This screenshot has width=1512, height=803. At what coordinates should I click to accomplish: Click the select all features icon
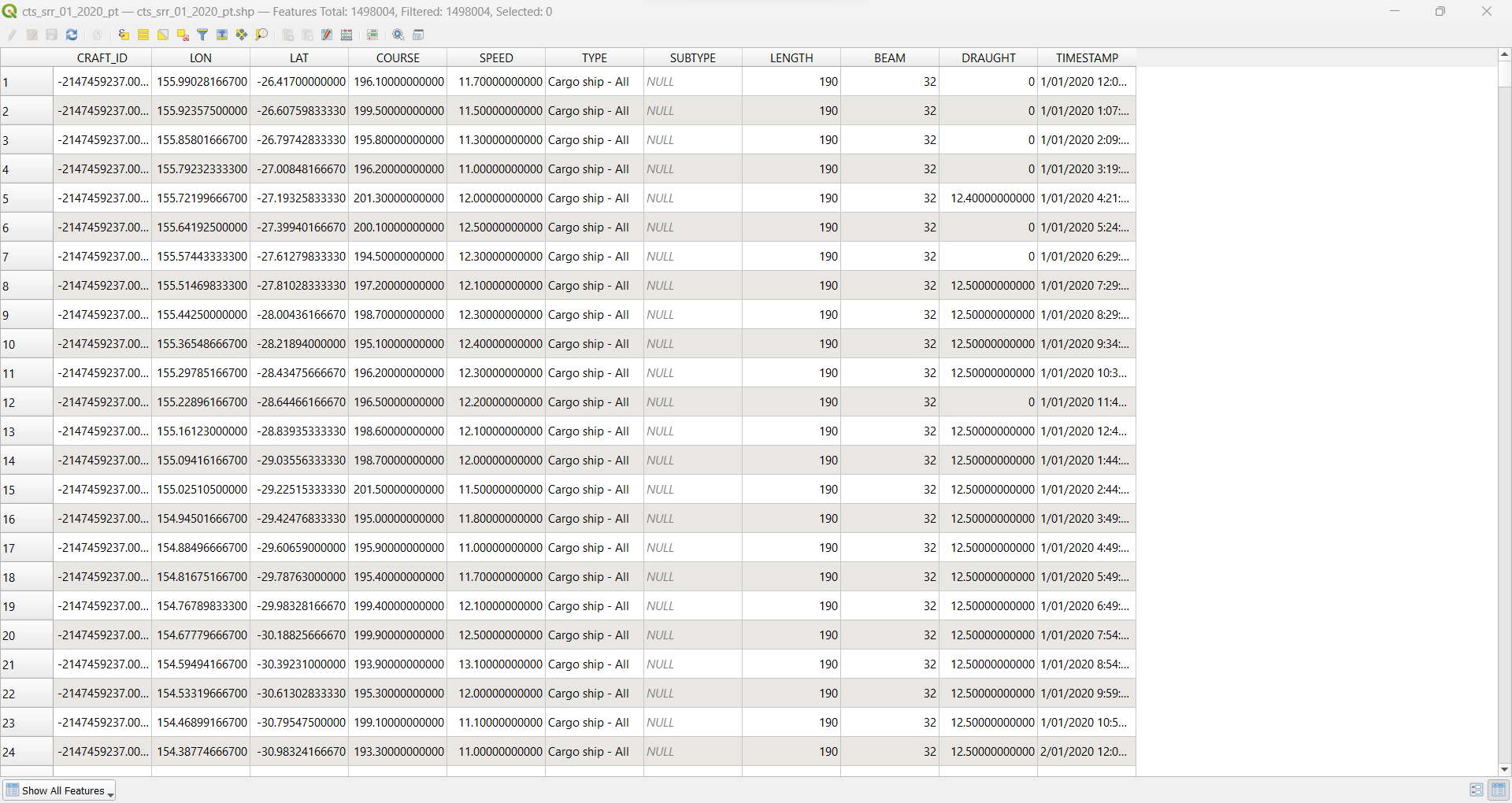point(143,35)
